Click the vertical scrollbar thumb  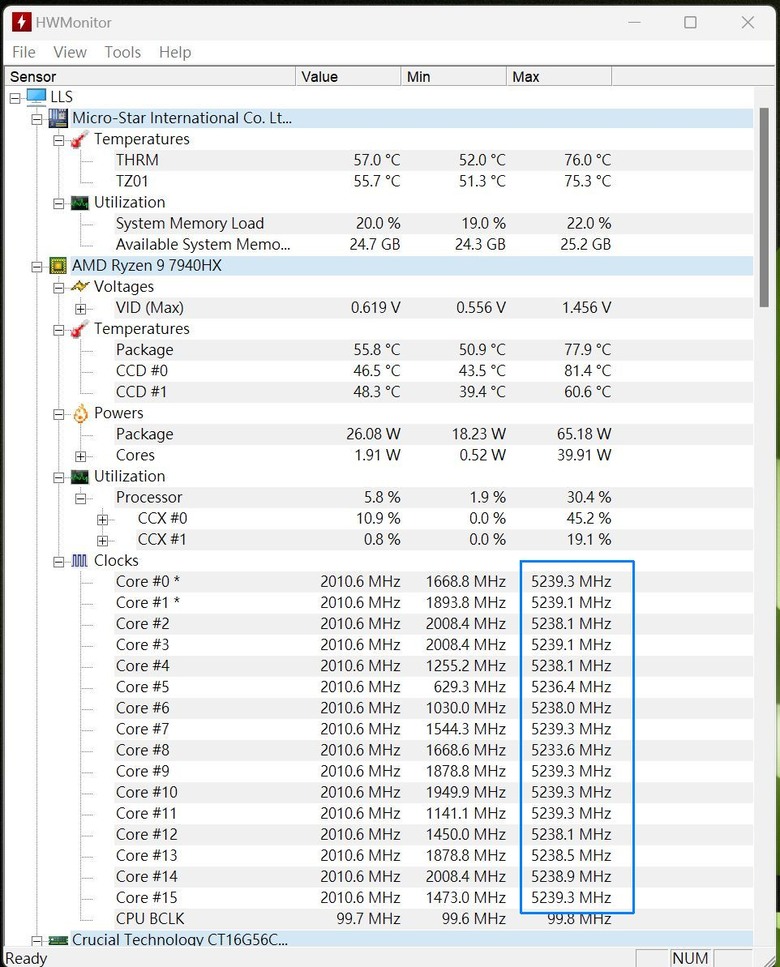click(765, 207)
